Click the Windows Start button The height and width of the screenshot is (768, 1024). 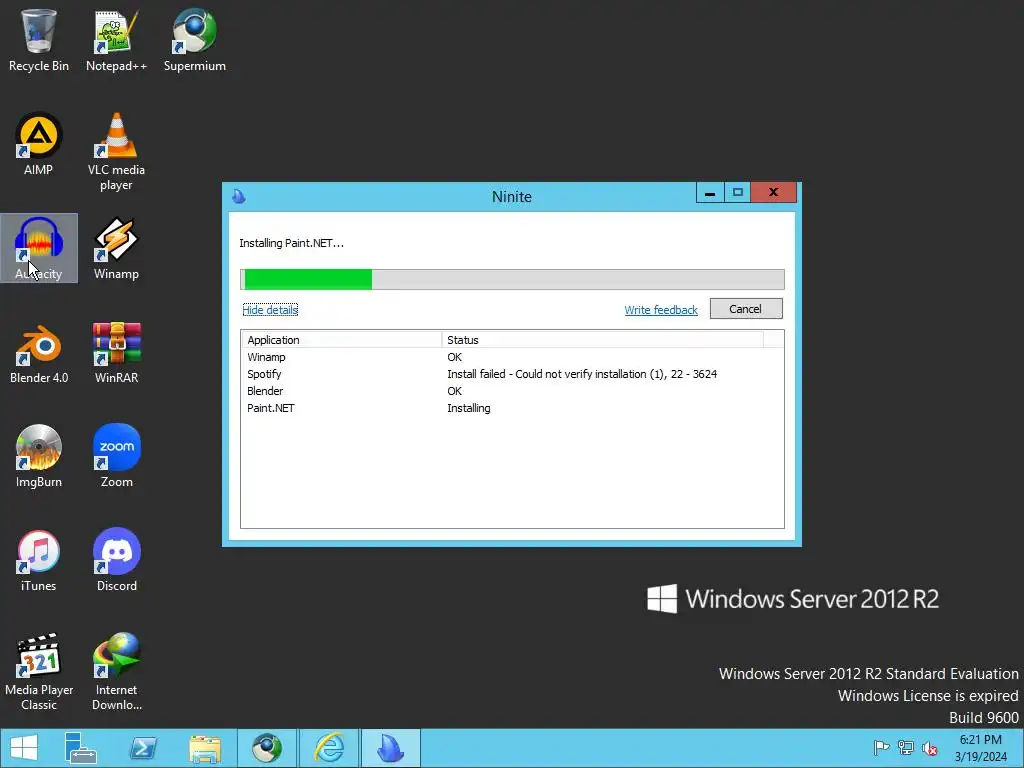pyautogui.click(x=24, y=748)
